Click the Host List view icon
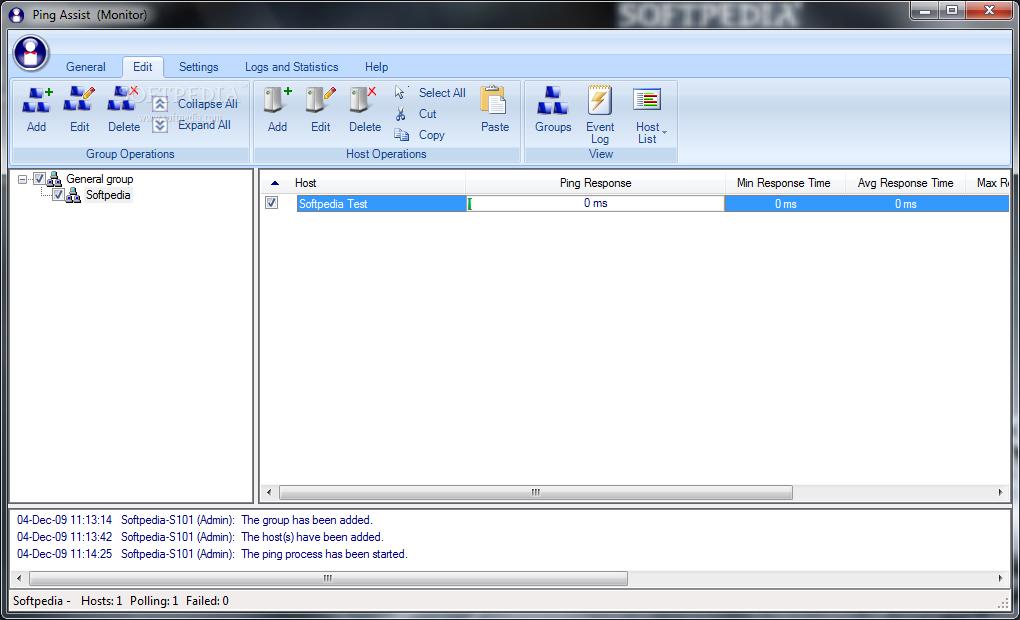The image size is (1020, 620). tap(647, 100)
